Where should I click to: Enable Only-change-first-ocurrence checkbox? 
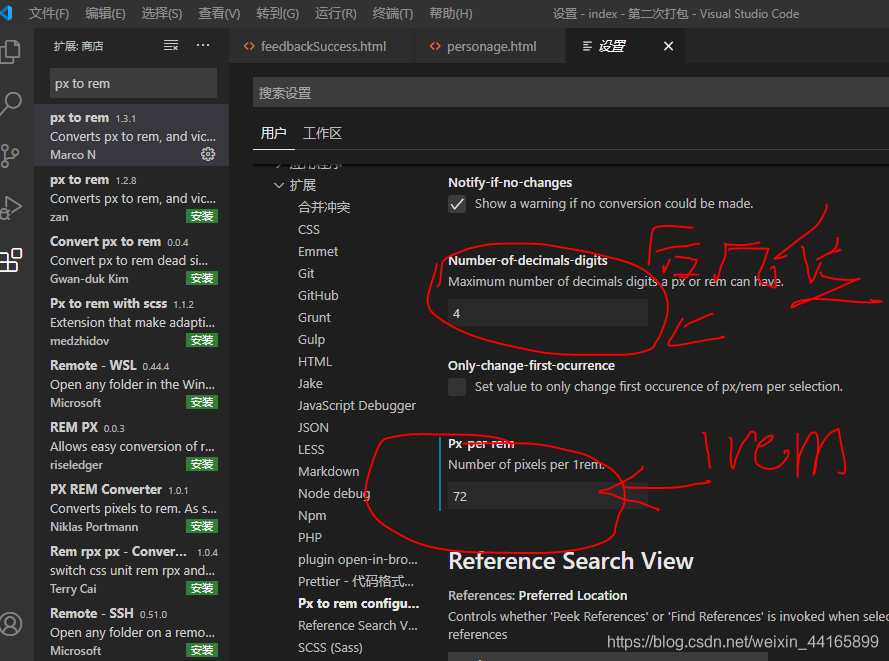pos(457,387)
